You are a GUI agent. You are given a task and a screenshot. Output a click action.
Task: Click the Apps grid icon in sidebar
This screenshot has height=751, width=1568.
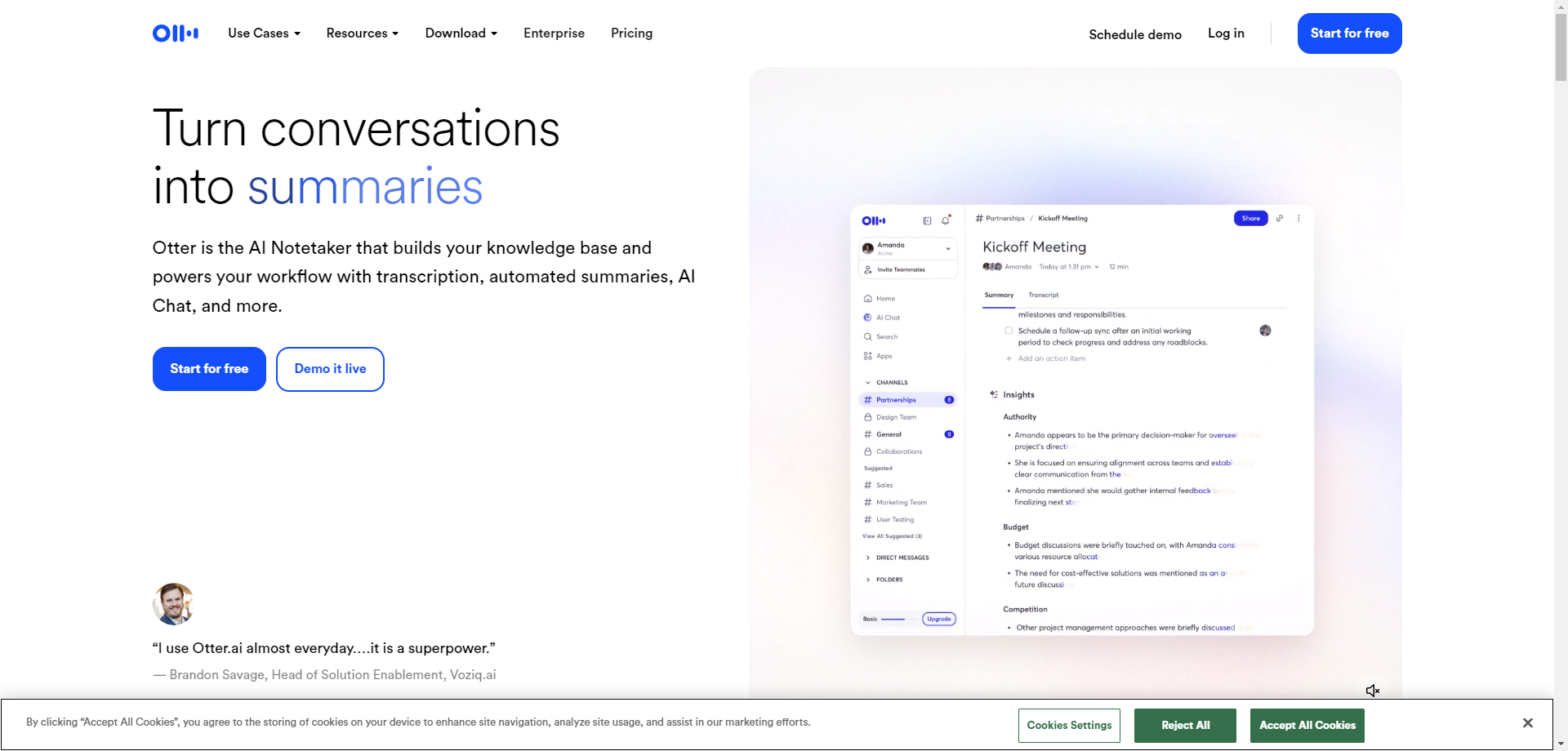coord(867,356)
